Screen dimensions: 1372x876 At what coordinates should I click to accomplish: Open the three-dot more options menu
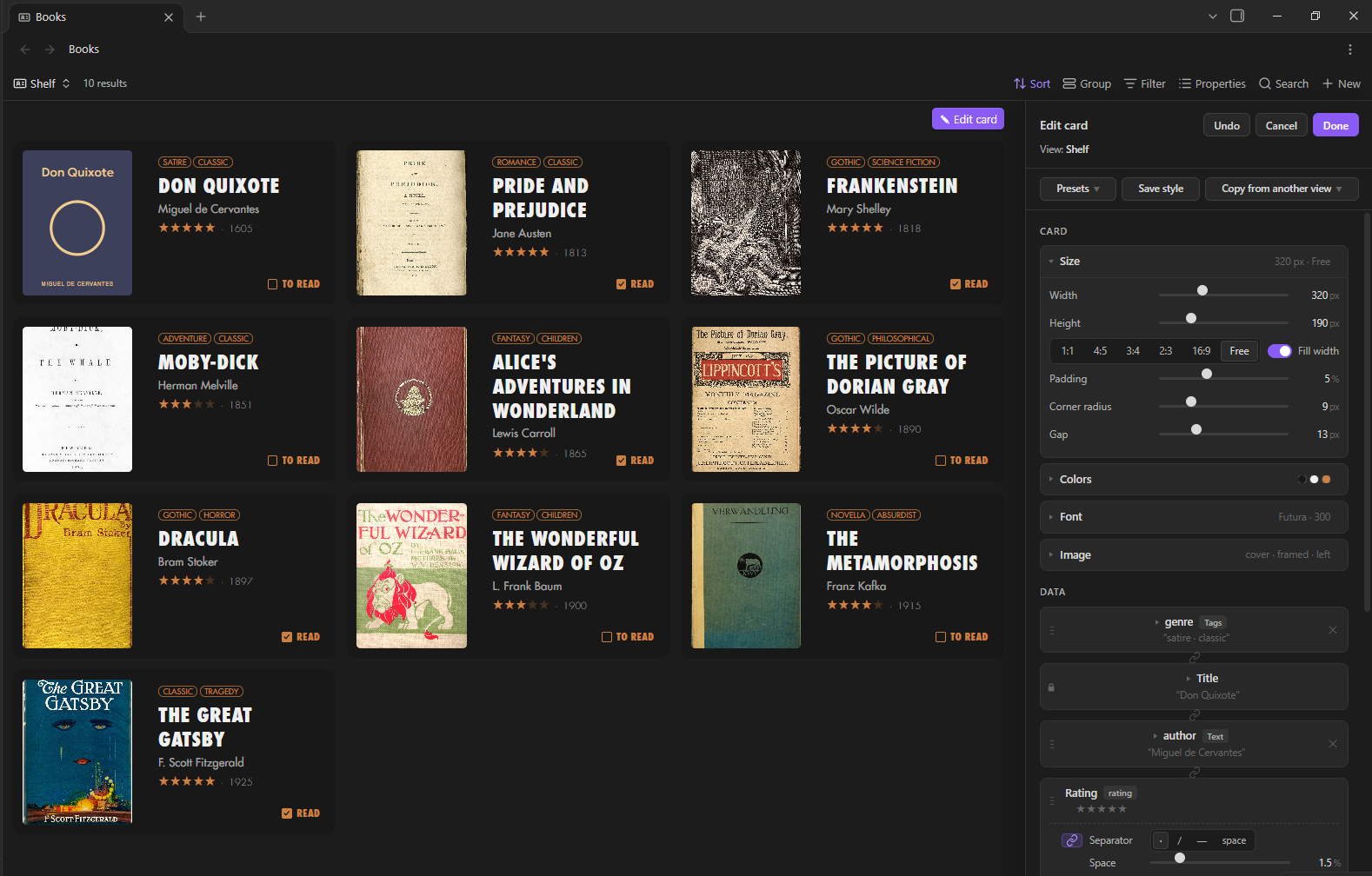(1350, 50)
